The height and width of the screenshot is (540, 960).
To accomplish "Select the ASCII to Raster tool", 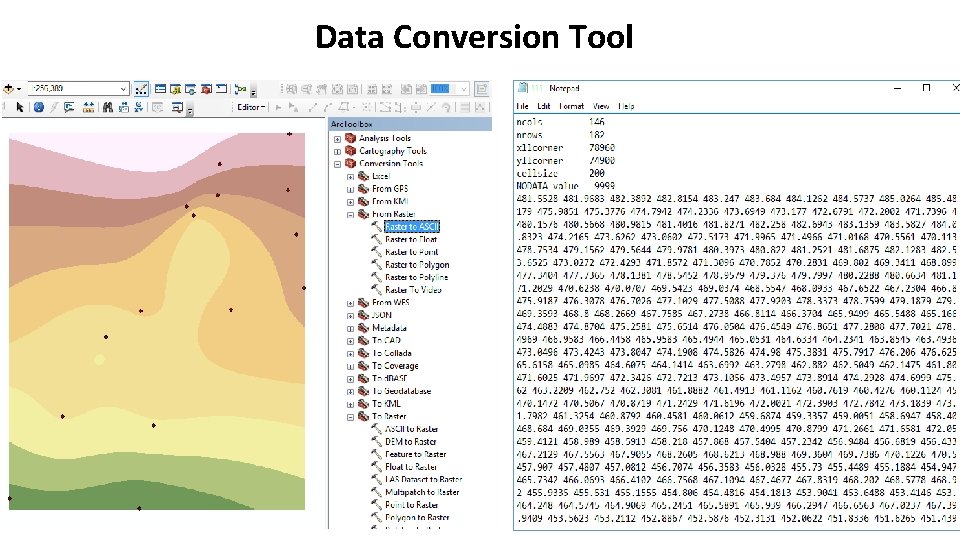I will tap(411, 429).
